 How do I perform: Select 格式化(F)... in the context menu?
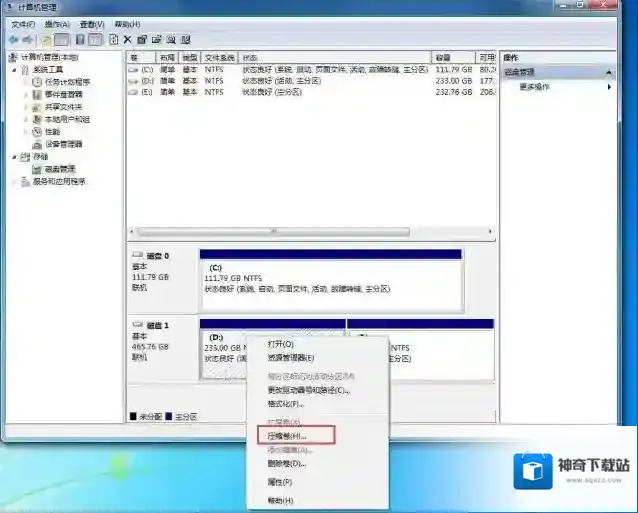[287, 403]
